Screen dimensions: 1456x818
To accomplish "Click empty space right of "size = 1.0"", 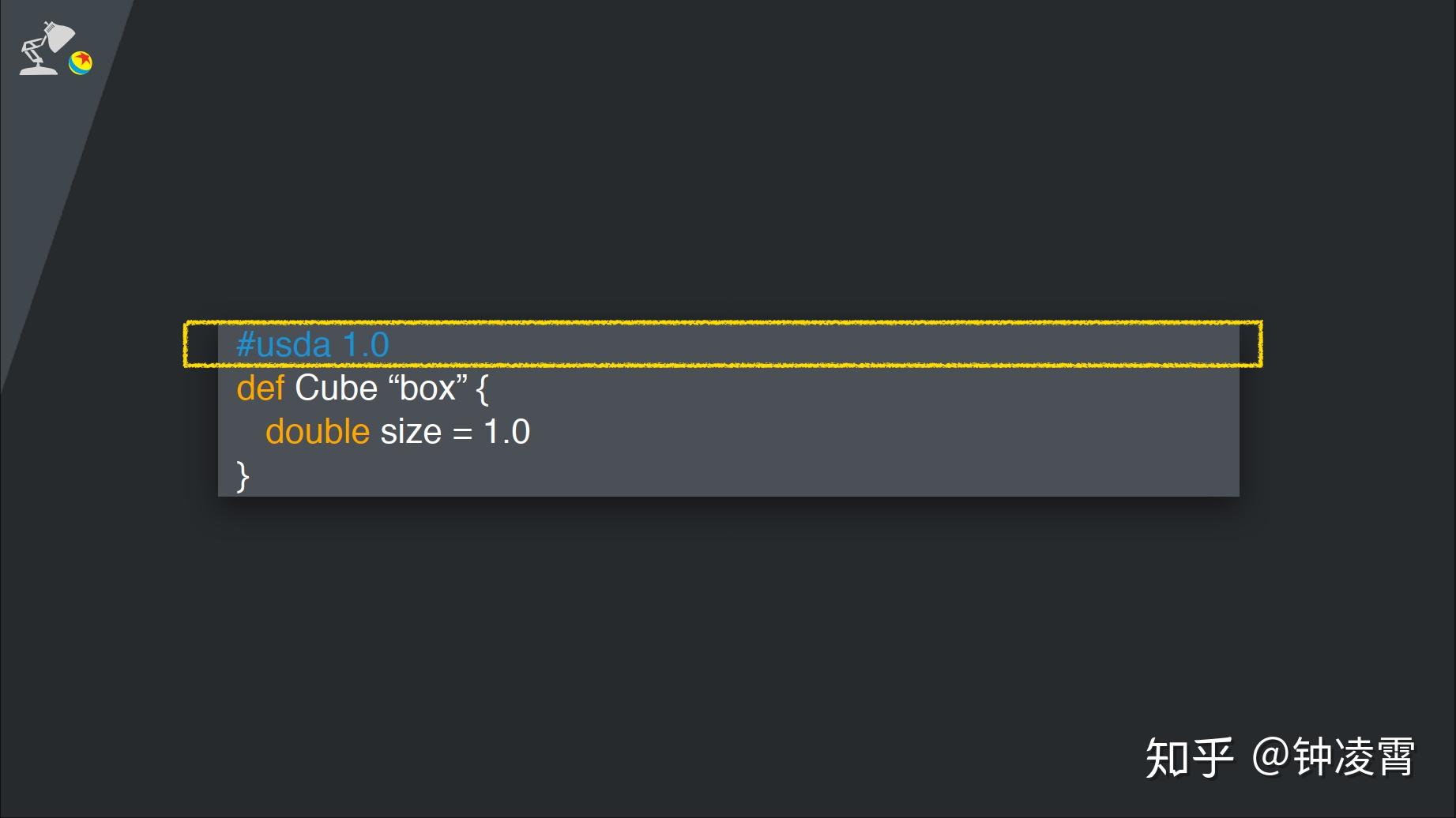I will click(x=869, y=432).
